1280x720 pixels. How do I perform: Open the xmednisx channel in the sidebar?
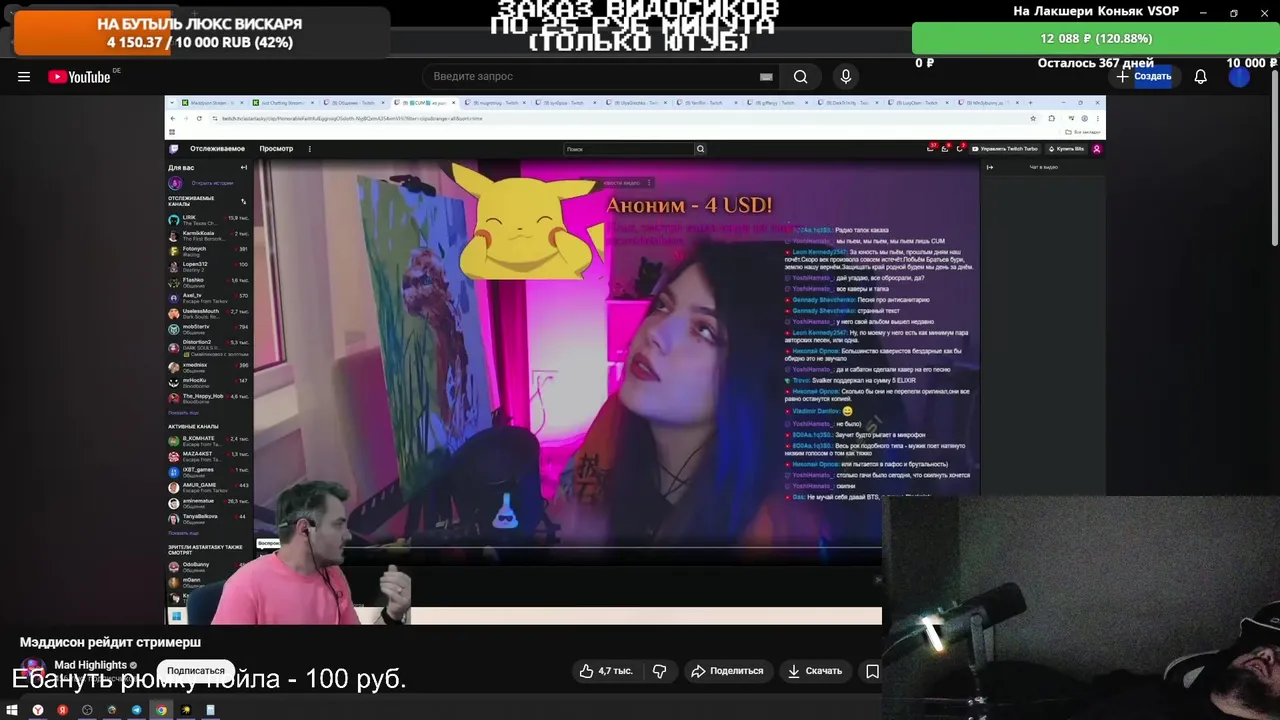(x=208, y=367)
